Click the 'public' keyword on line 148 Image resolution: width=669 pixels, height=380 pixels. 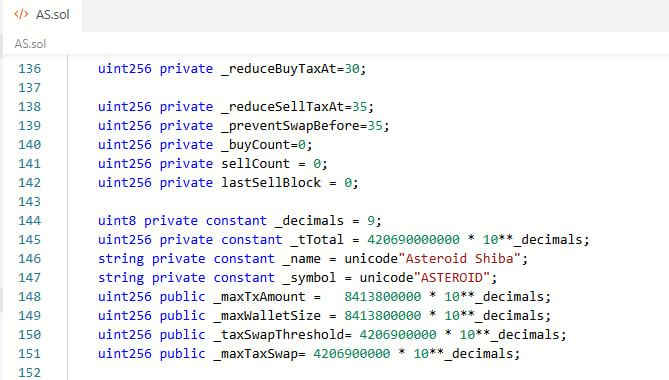point(183,297)
